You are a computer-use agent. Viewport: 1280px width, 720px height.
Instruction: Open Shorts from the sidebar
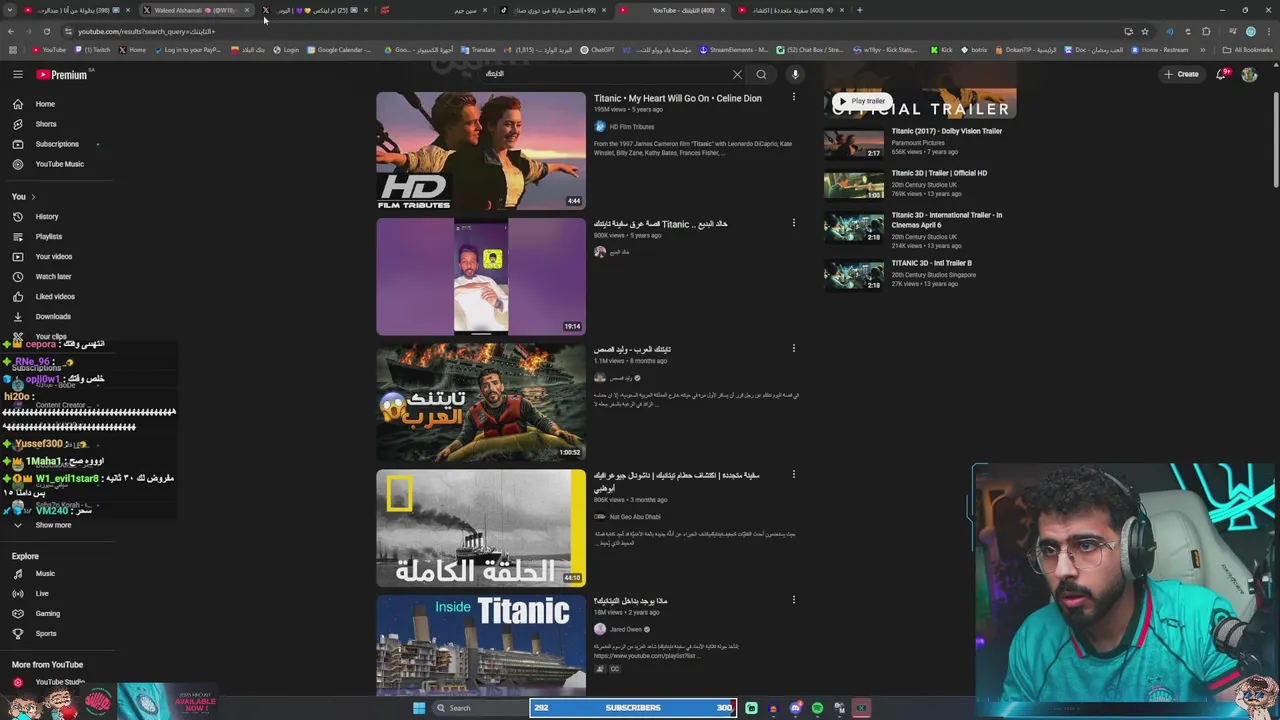tap(46, 124)
